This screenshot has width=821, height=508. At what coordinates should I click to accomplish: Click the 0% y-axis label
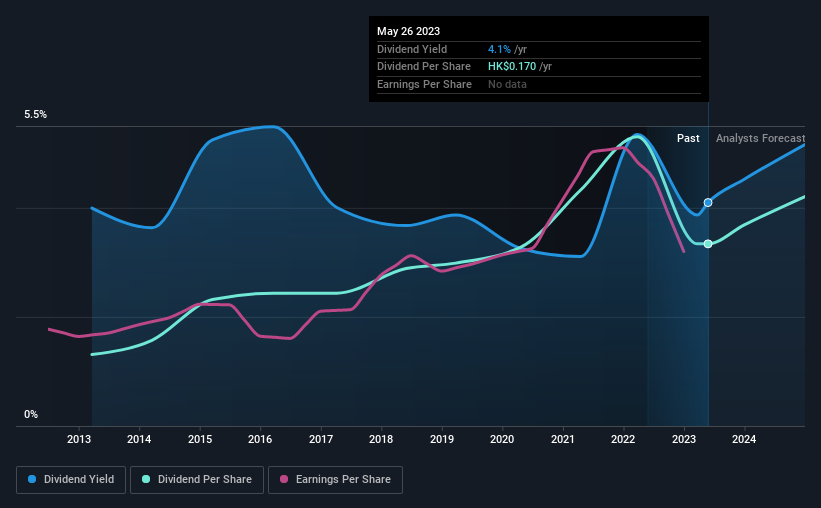(x=31, y=415)
